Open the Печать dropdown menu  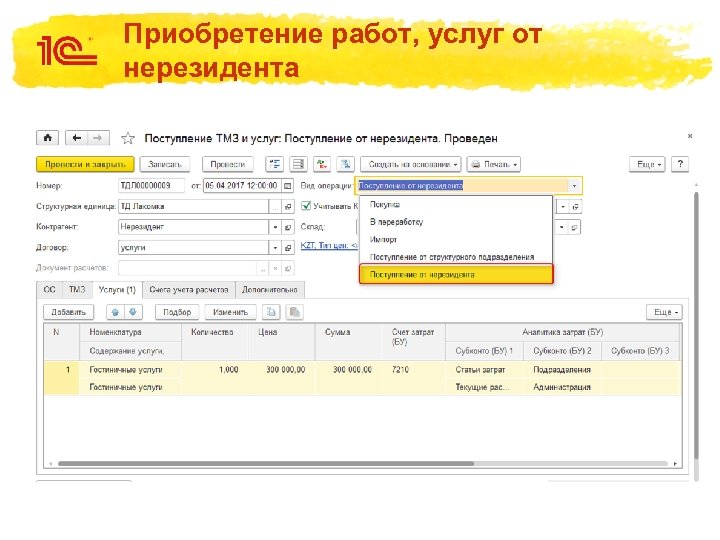494,164
